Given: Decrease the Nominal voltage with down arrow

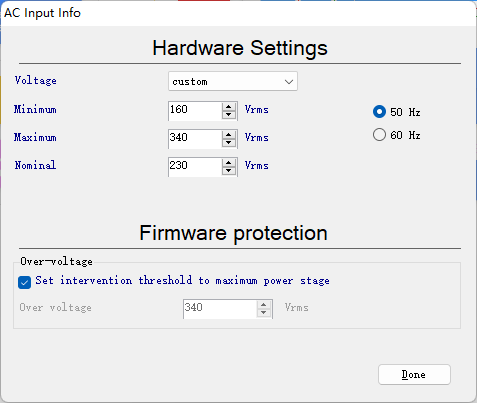Looking at the screenshot, I should (229, 171).
